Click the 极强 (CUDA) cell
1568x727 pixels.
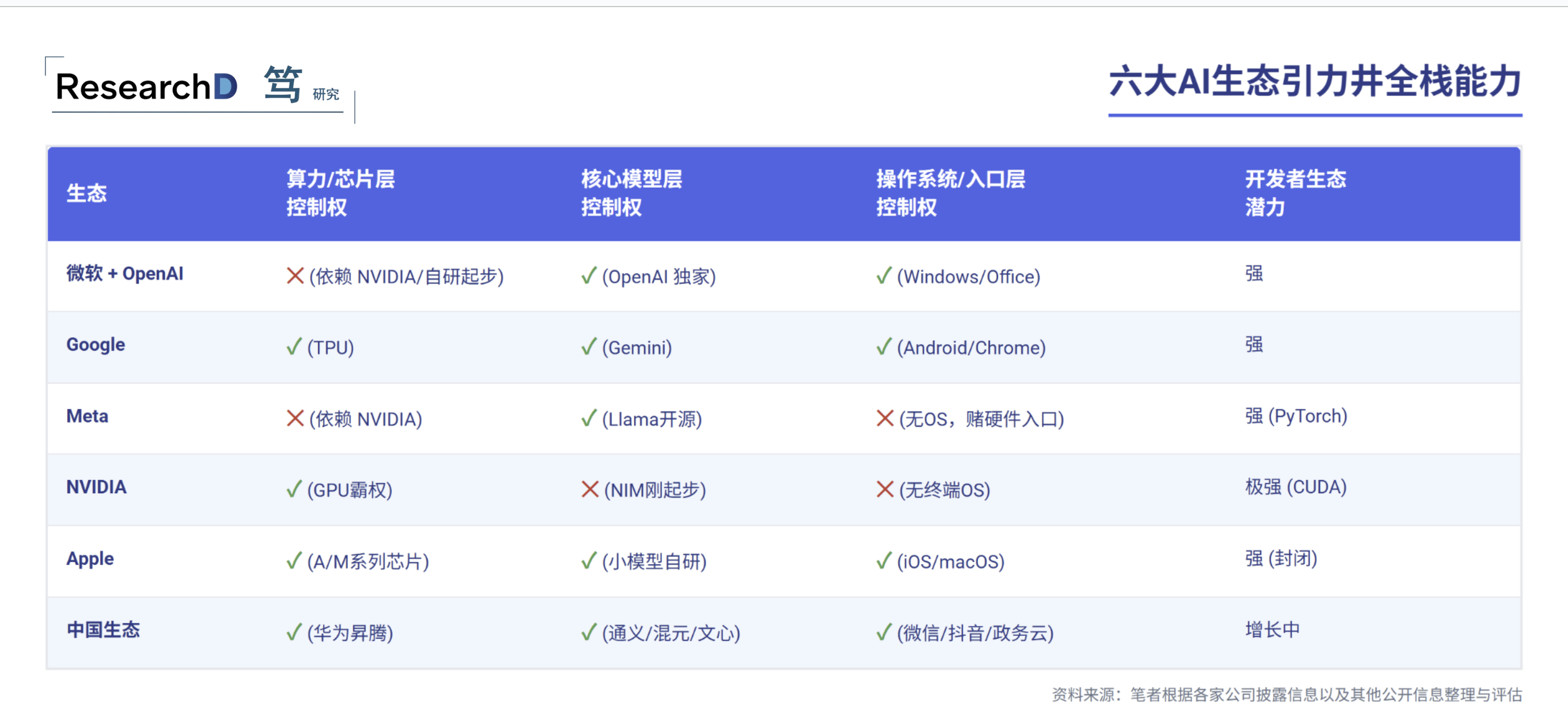tap(1295, 487)
